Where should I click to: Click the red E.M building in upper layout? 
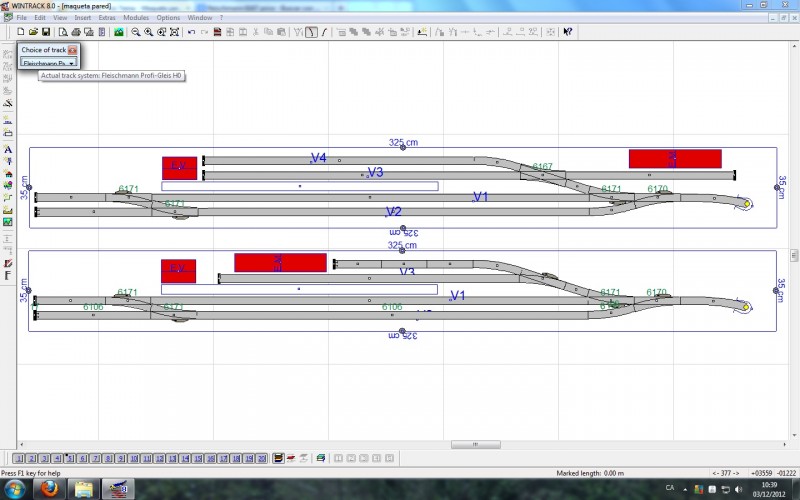[675, 159]
